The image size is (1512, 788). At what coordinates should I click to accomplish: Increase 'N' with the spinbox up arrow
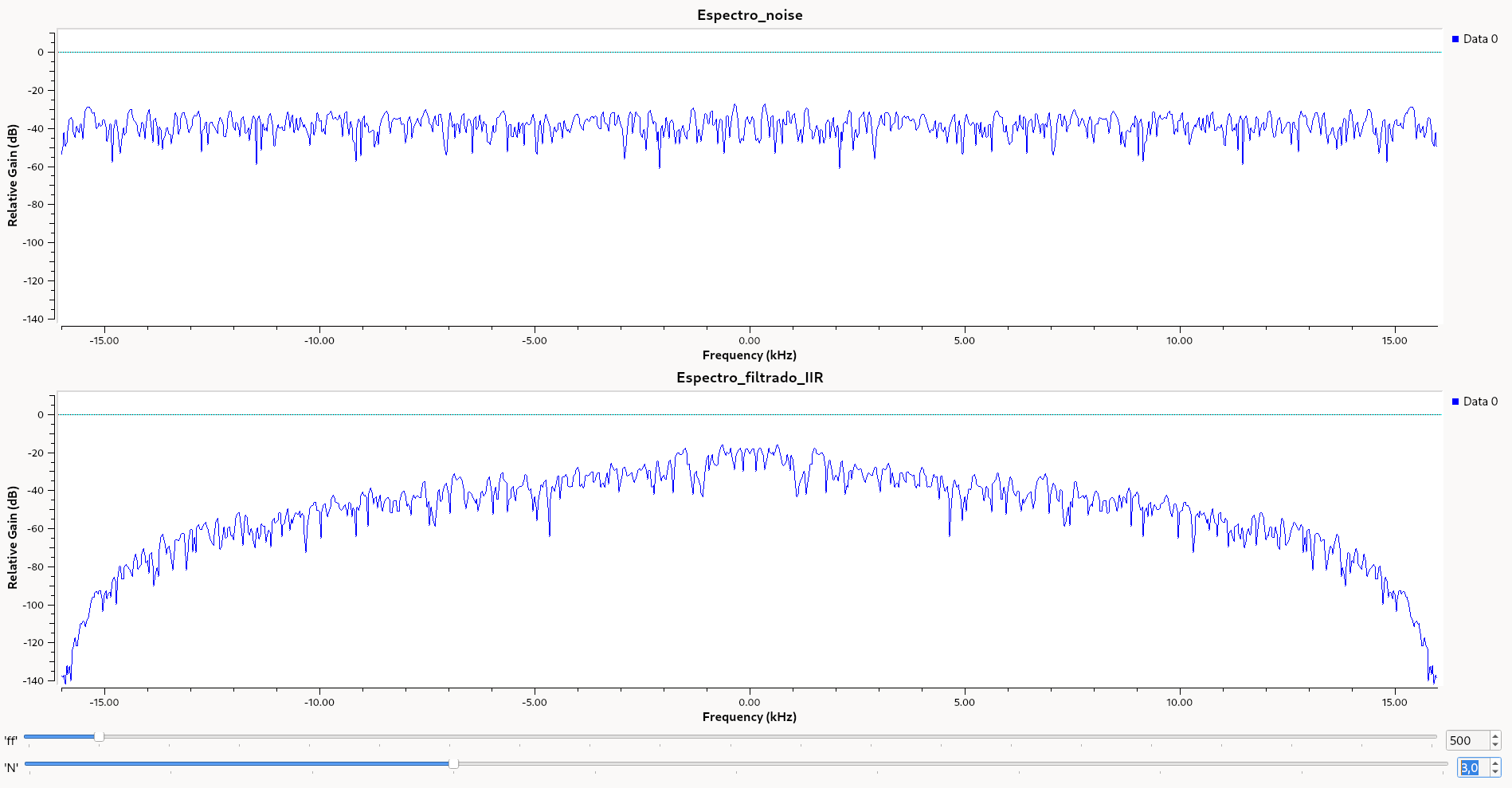click(1495, 763)
